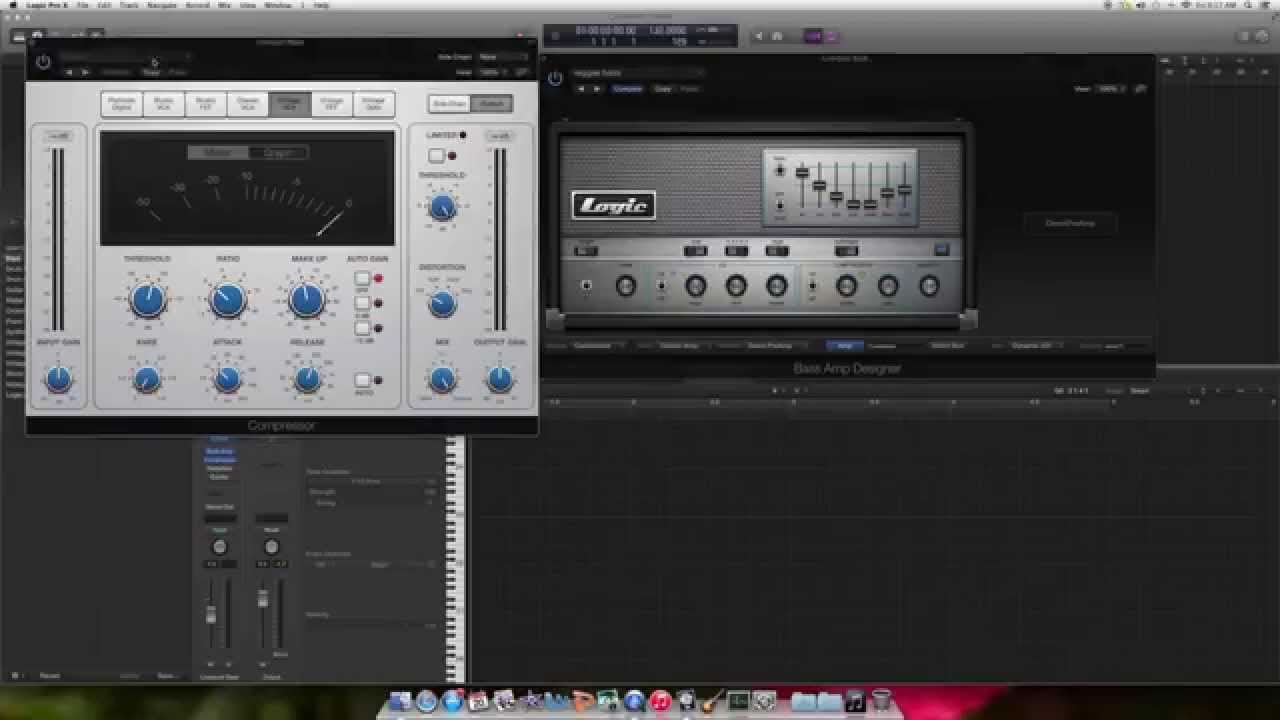1280x720 pixels.
Task: Click the Knee knob
Action: [147, 378]
